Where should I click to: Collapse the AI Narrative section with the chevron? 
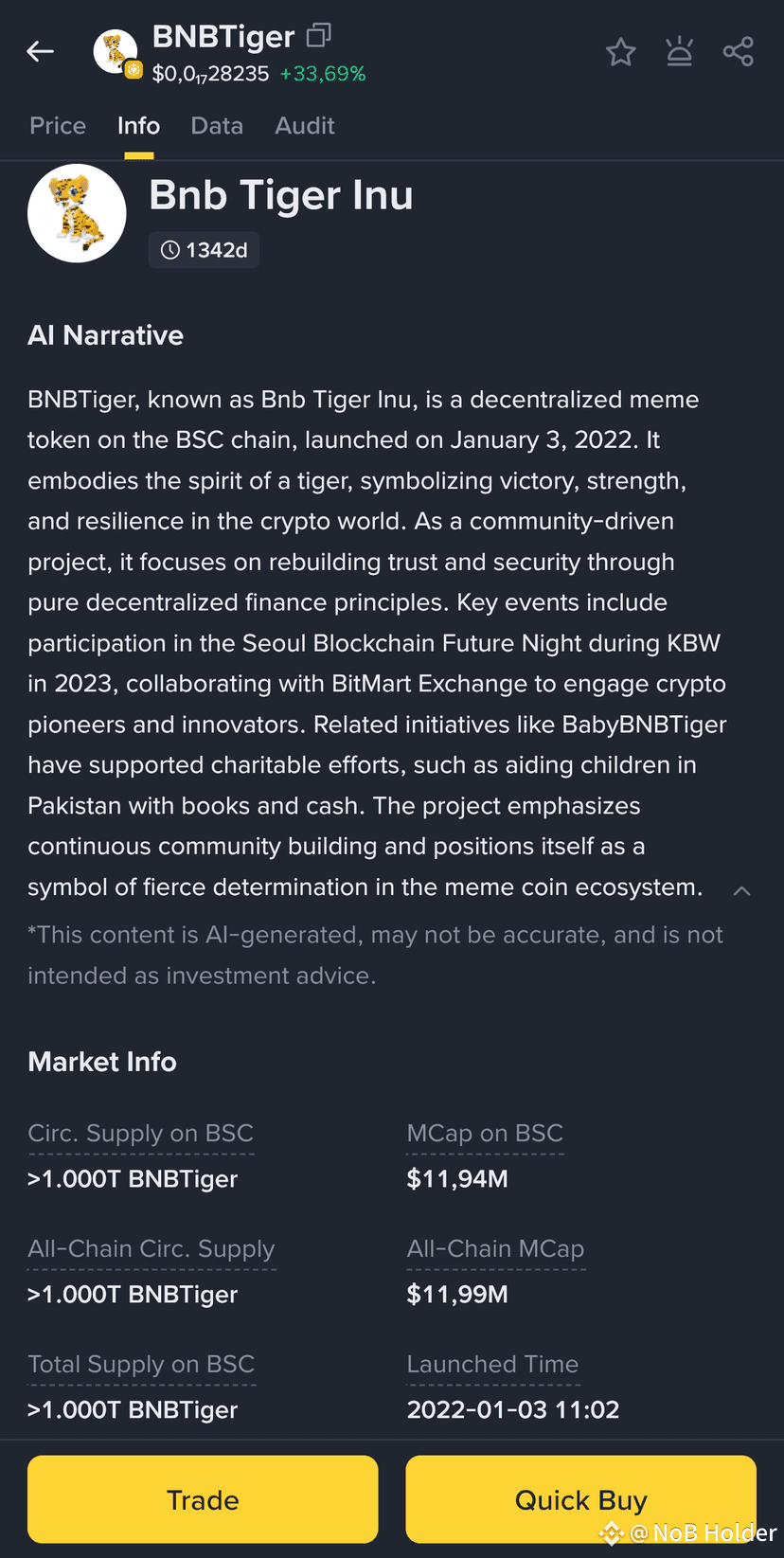pyautogui.click(x=741, y=890)
